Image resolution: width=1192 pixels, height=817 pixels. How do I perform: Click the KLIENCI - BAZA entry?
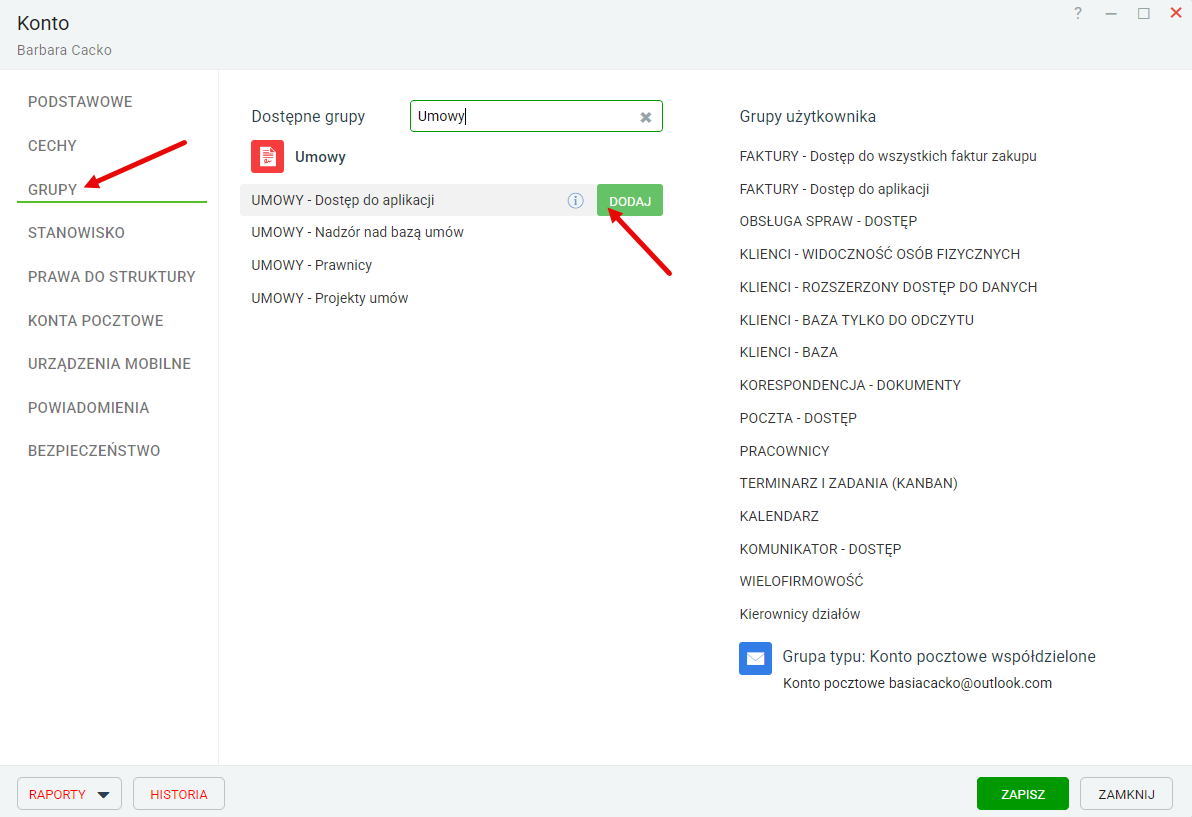click(x=788, y=353)
